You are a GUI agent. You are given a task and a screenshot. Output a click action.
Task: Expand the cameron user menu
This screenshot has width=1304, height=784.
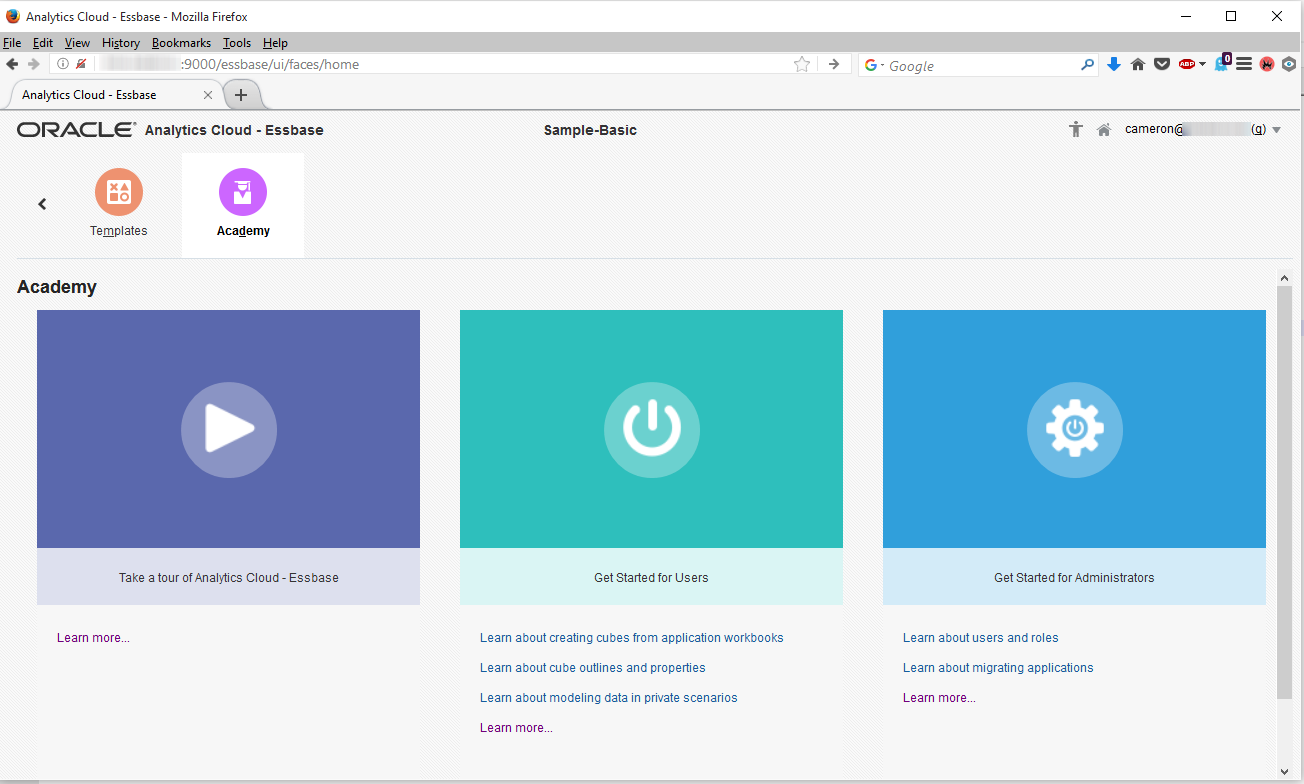point(1276,130)
